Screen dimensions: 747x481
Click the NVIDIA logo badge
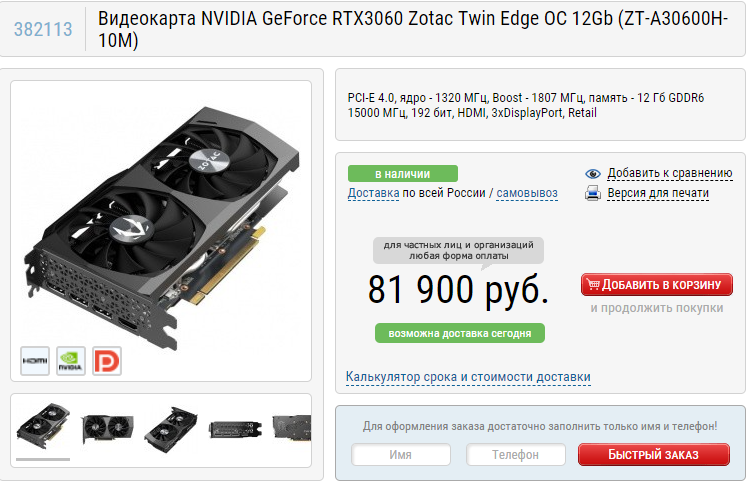71,361
